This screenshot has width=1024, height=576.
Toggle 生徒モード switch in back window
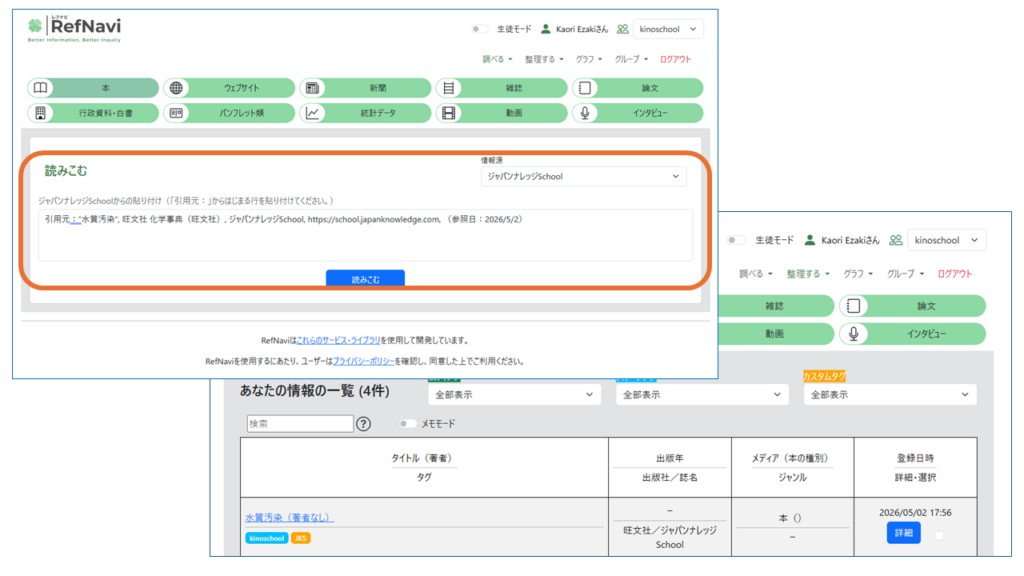coord(736,240)
